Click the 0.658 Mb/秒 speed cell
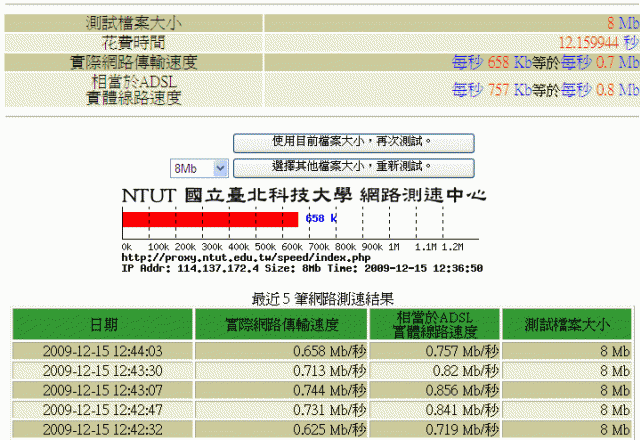This screenshot has width=640, height=440. (281, 351)
